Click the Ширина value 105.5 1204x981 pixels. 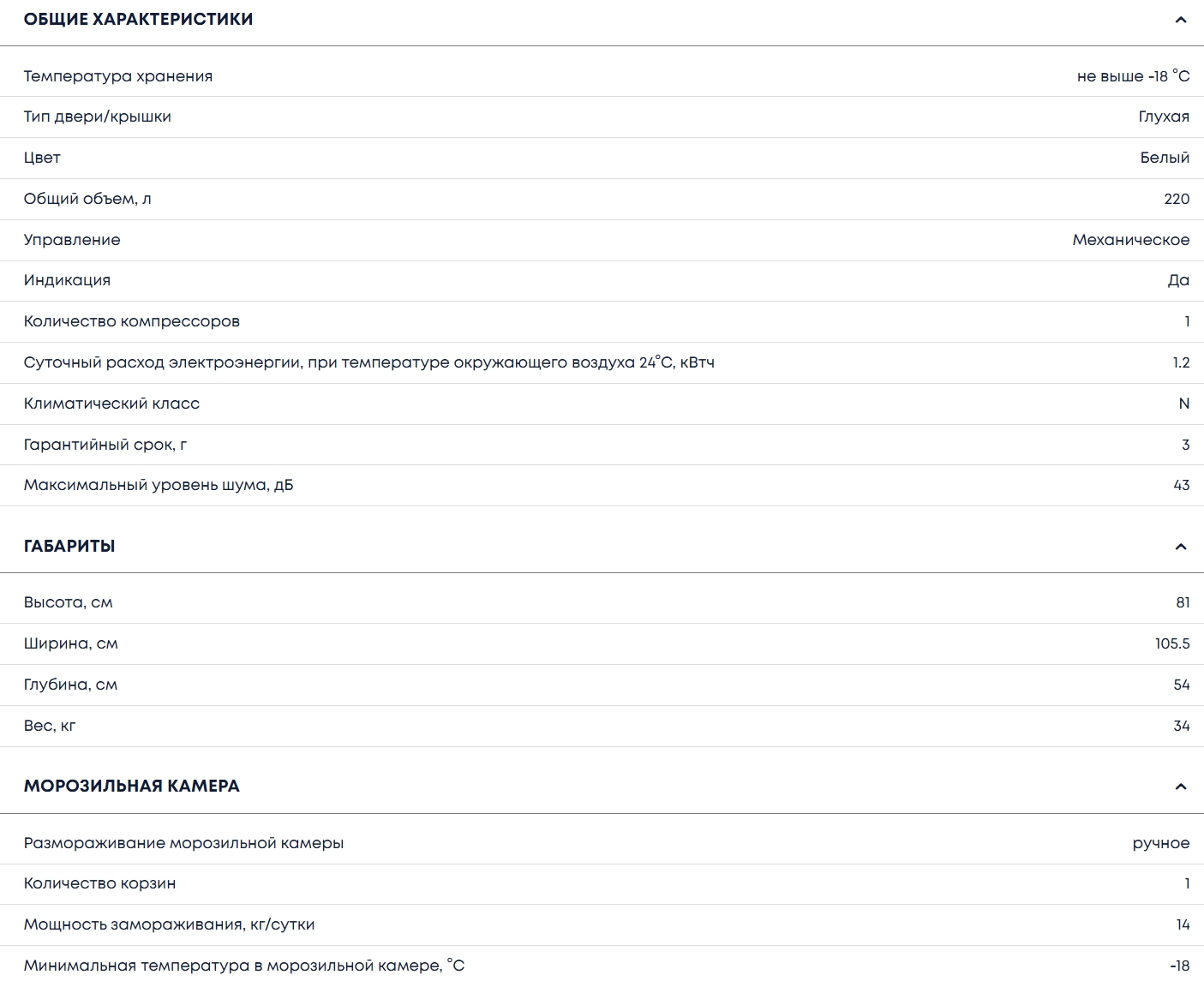[1171, 643]
